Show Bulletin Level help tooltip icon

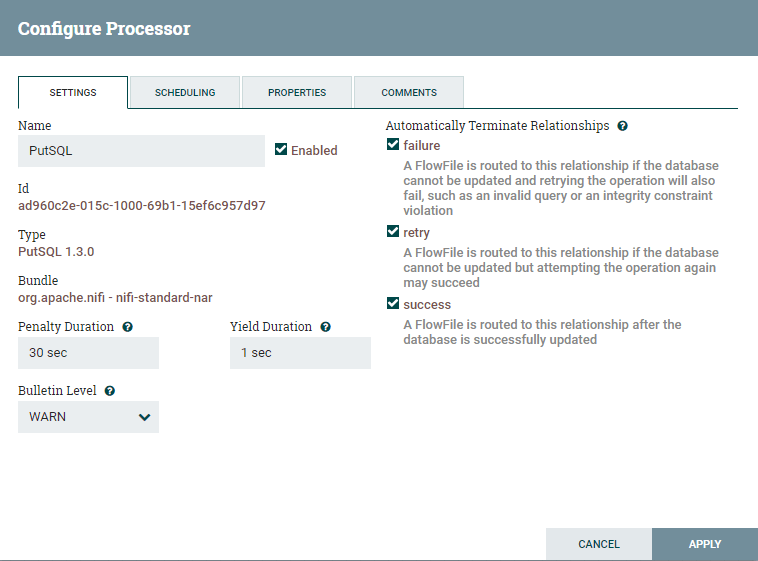point(110,391)
